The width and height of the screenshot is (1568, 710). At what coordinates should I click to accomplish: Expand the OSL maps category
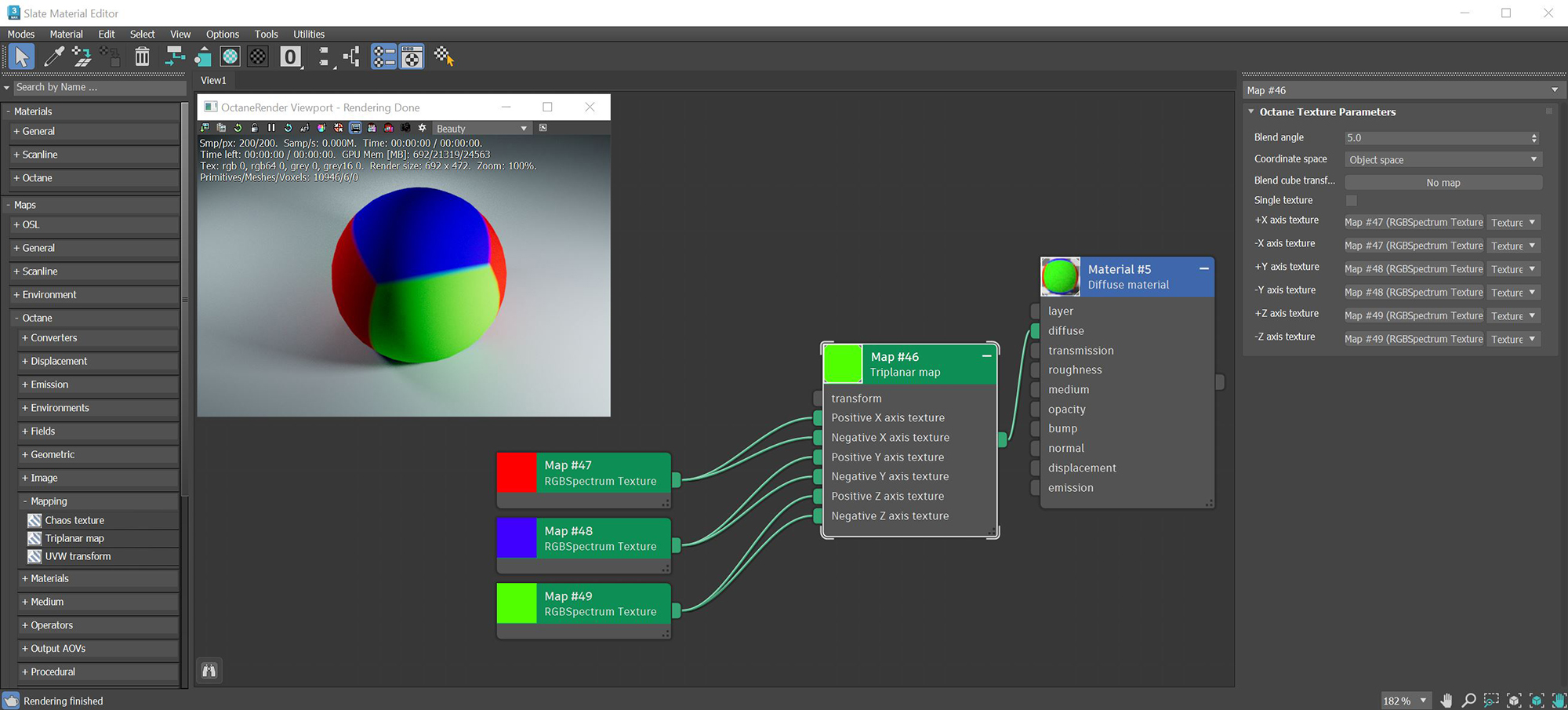pos(95,225)
